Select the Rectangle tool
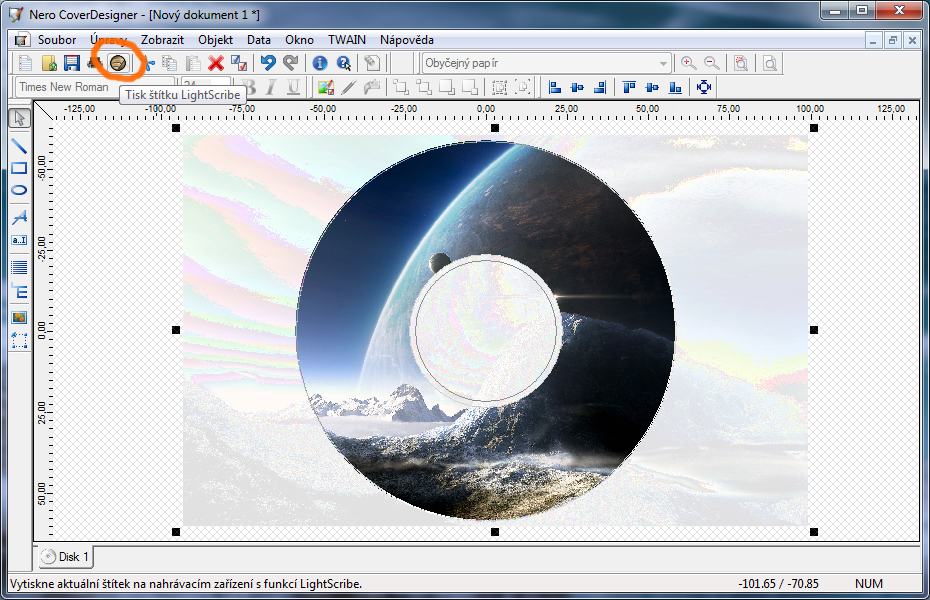The width and height of the screenshot is (930, 600). pos(19,168)
